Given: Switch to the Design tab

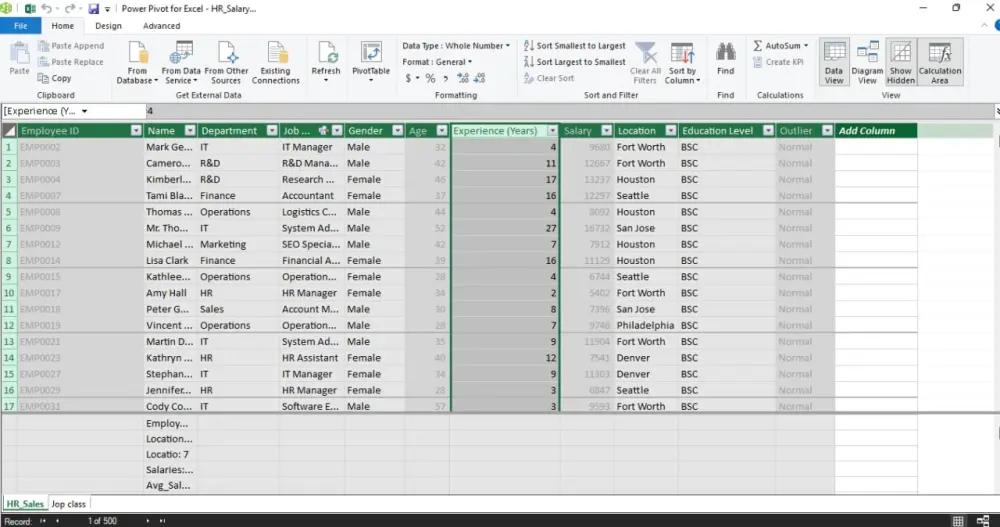Looking at the screenshot, I should (108, 26).
